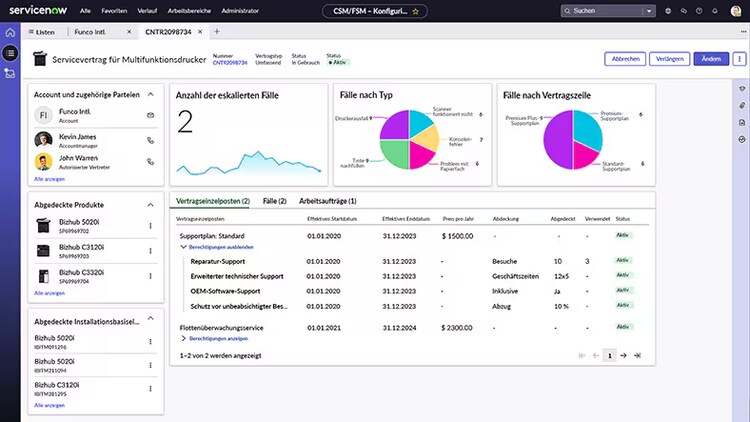
Task: Favorite CSM/FSM workspace with star icon
Action: [x=416, y=11]
